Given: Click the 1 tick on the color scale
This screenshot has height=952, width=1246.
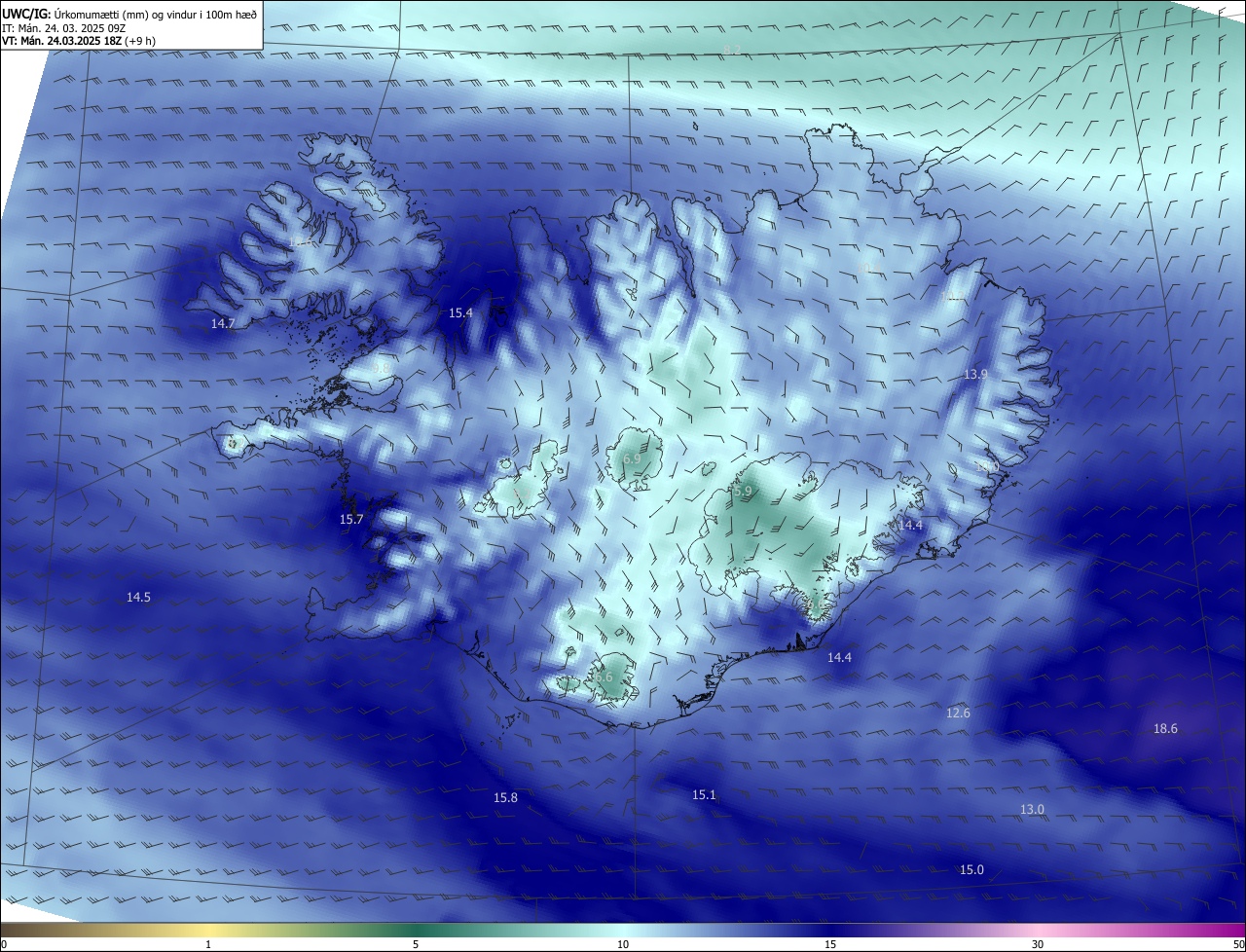Looking at the screenshot, I should tap(209, 944).
